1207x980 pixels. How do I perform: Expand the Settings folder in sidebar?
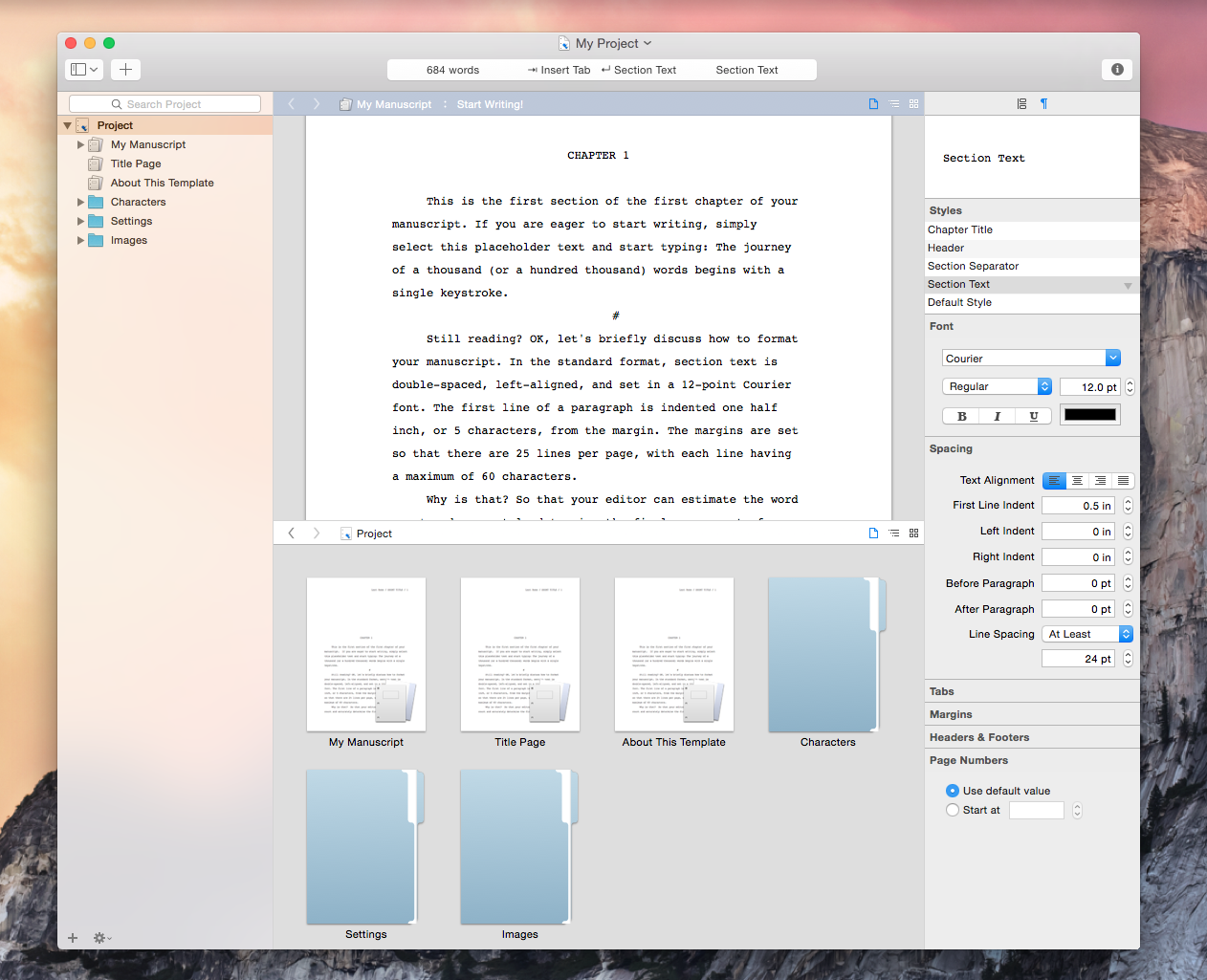(80, 221)
